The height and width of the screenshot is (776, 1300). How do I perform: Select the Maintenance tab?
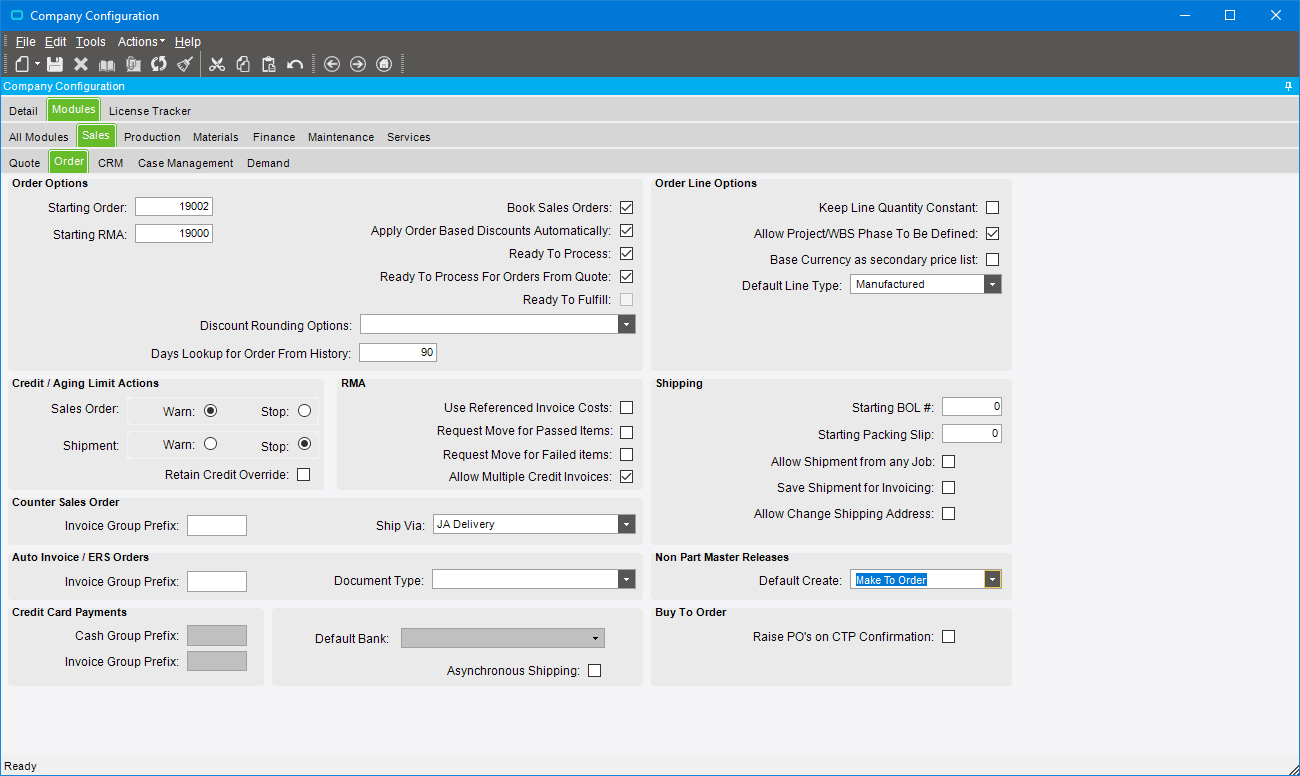pos(341,137)
